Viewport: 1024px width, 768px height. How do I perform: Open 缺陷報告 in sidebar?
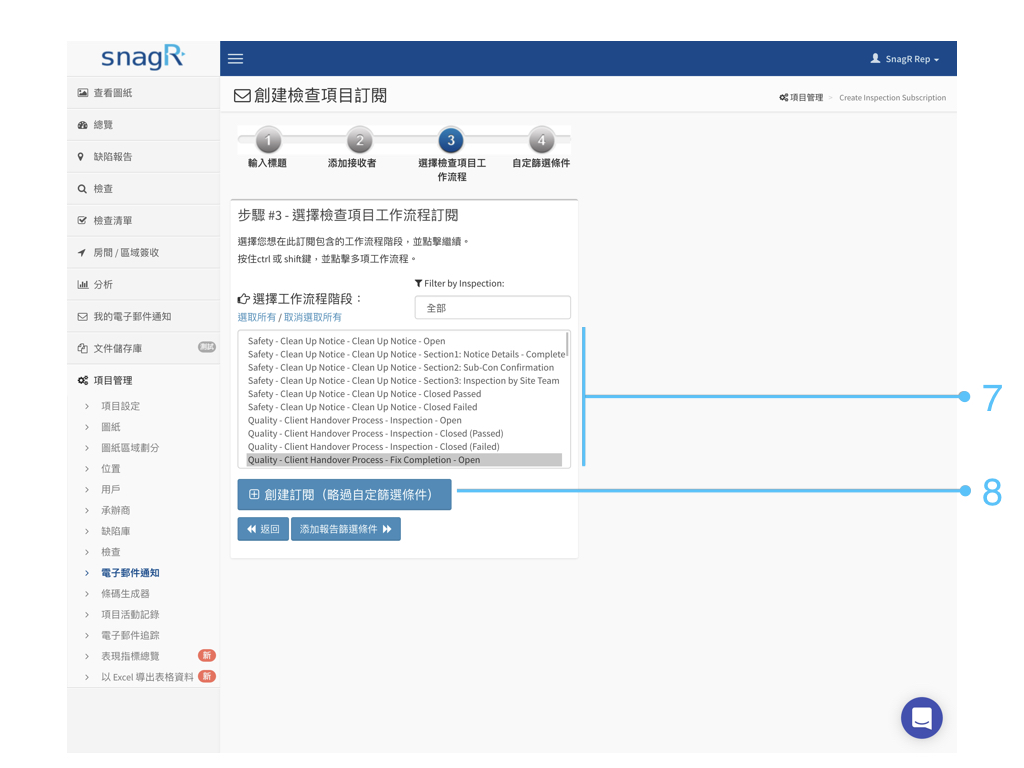coord(143,157)
